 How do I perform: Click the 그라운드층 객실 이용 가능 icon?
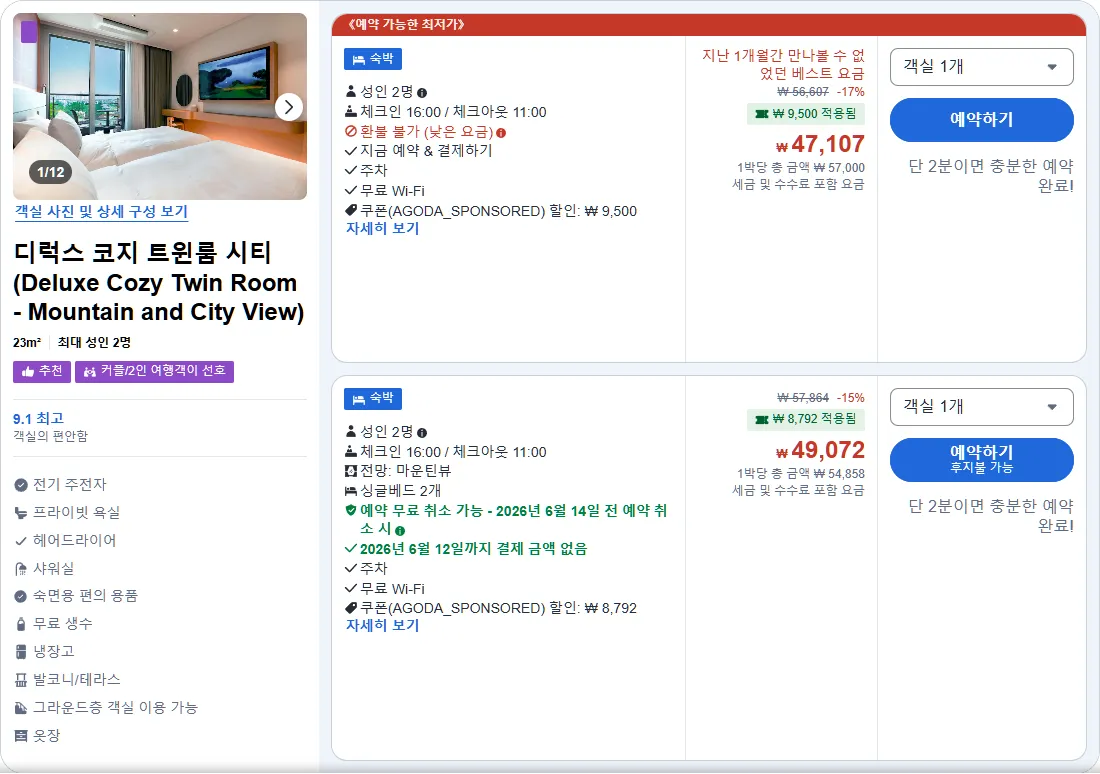(21, 708)
